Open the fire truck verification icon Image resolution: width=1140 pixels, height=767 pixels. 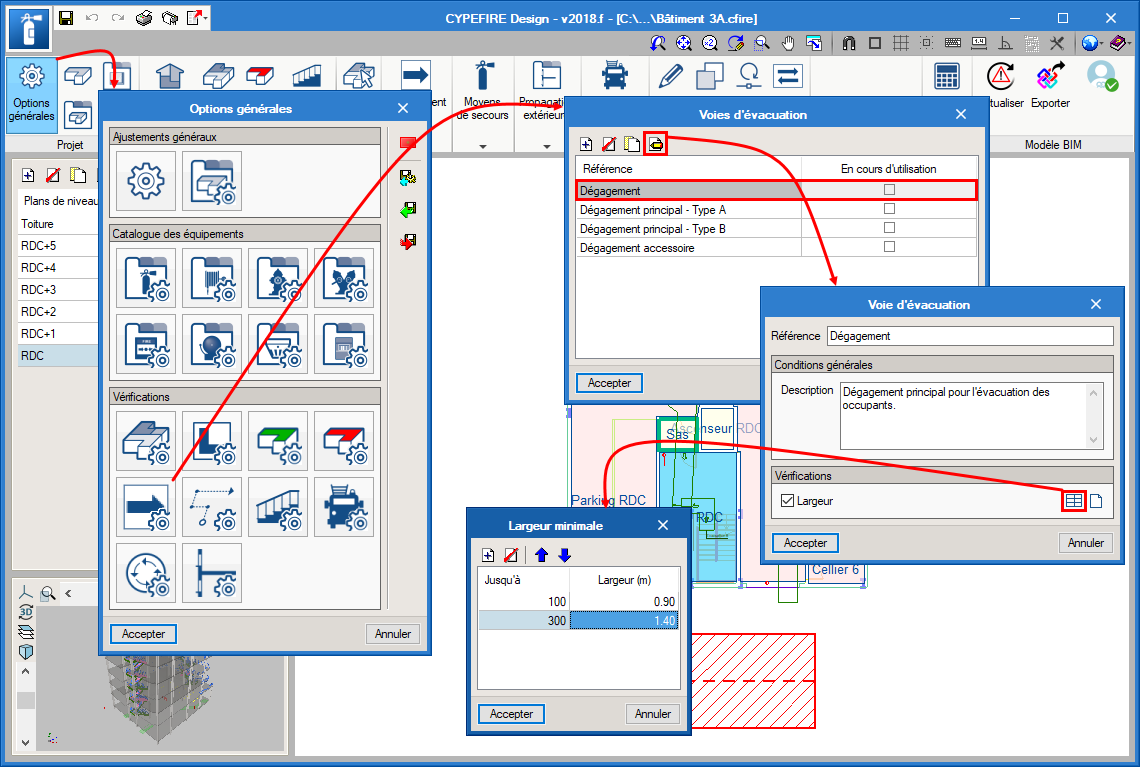(344, 507)
